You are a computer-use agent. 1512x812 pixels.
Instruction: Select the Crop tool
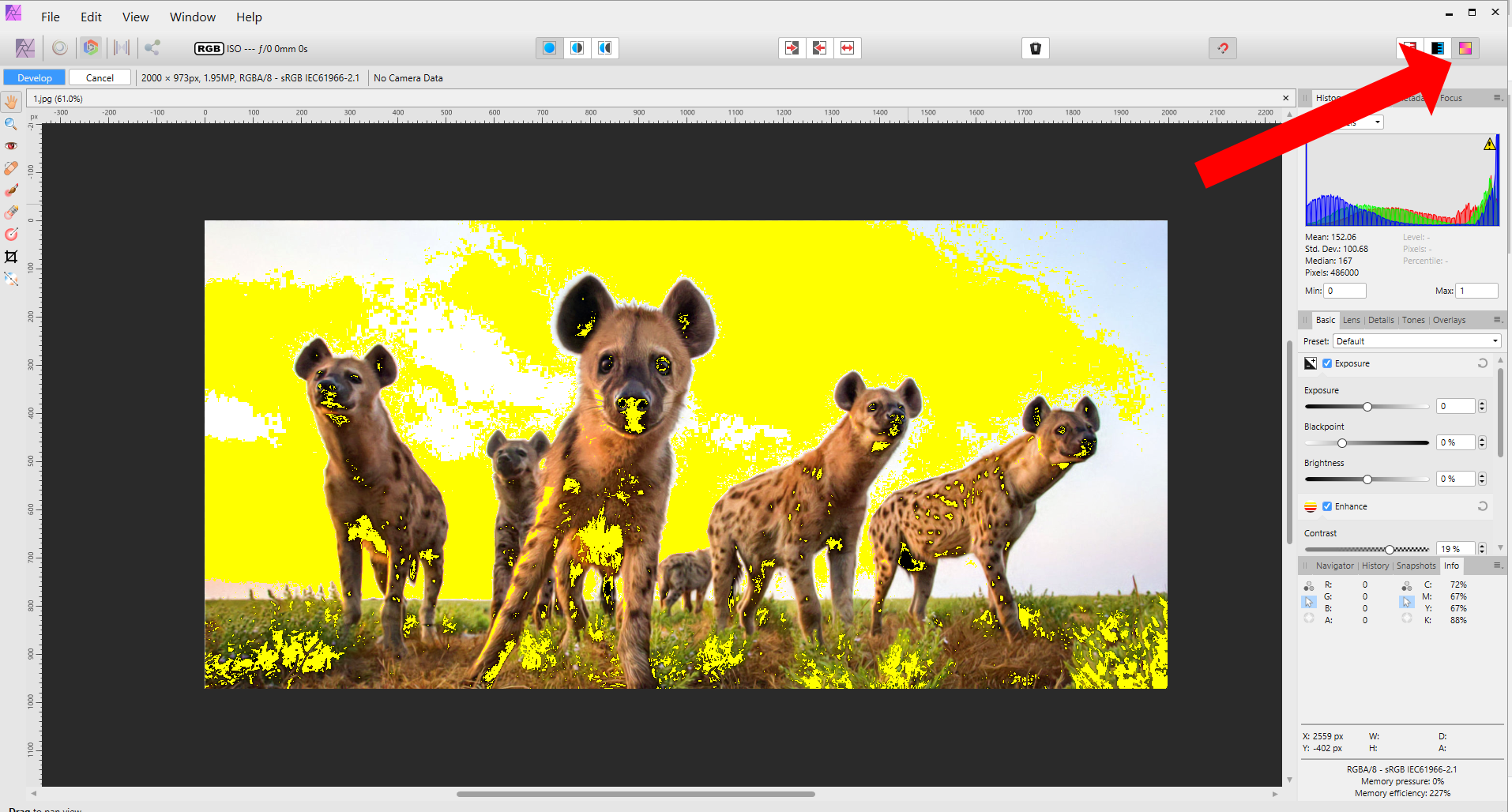[x=11, y=257]
